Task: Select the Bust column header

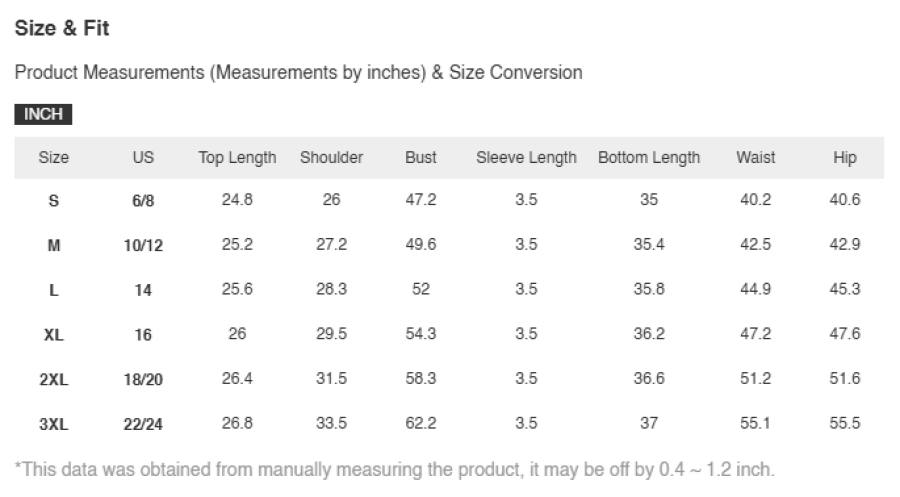Action: tap(421, 157)
